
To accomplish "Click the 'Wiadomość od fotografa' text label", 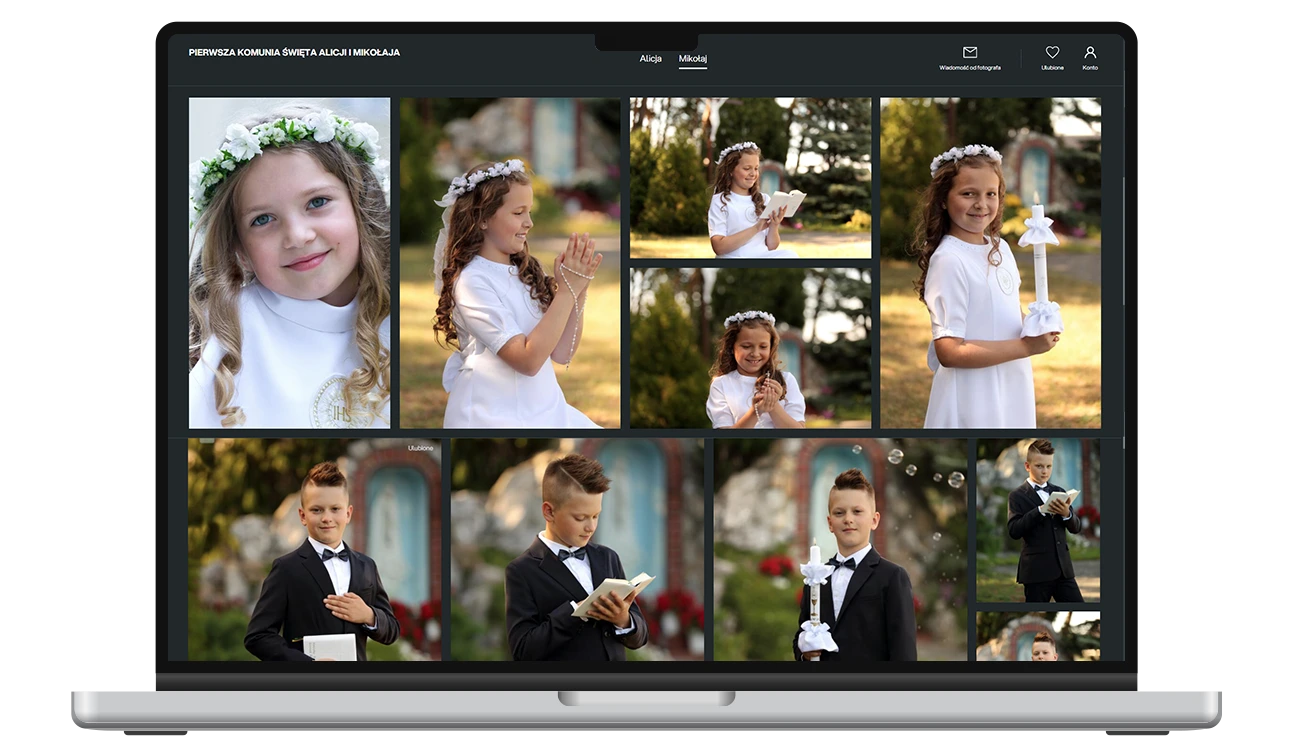I will [x=969, y=68].
